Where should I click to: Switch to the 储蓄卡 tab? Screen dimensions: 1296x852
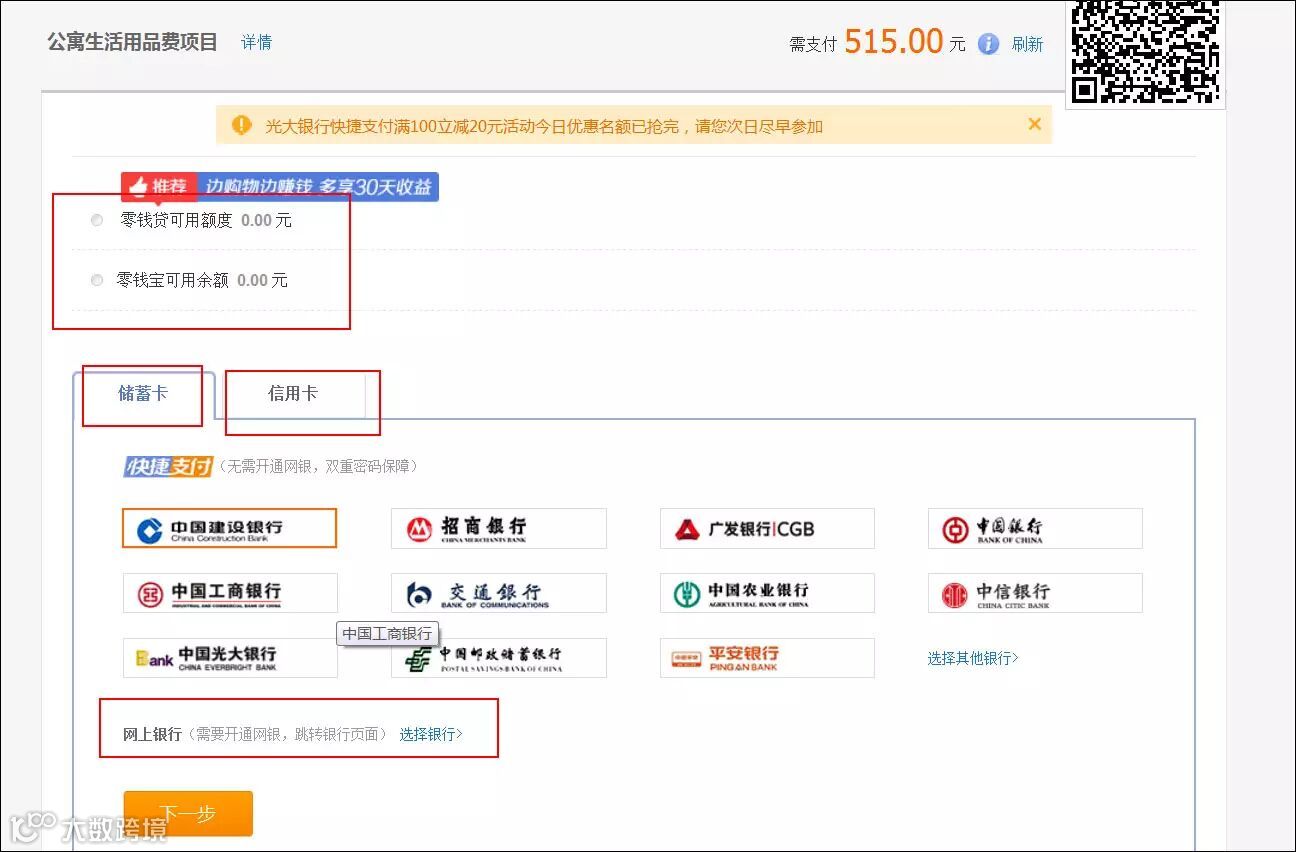click(x=143, y=393)
